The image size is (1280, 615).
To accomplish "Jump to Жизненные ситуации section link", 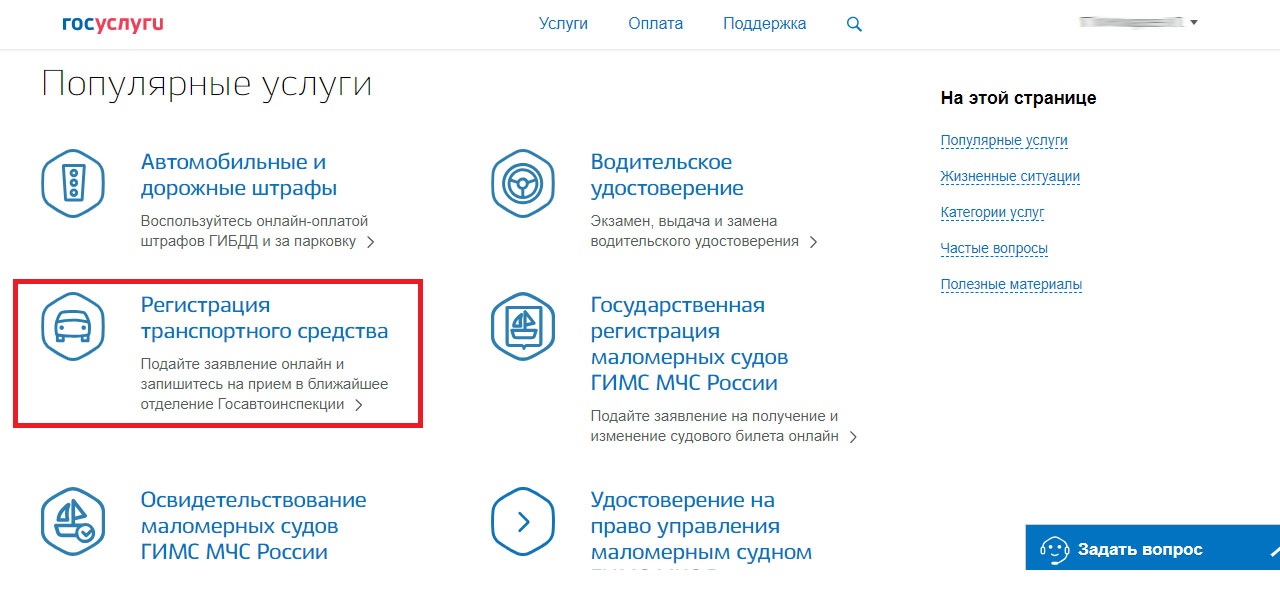I will 1010,177.
